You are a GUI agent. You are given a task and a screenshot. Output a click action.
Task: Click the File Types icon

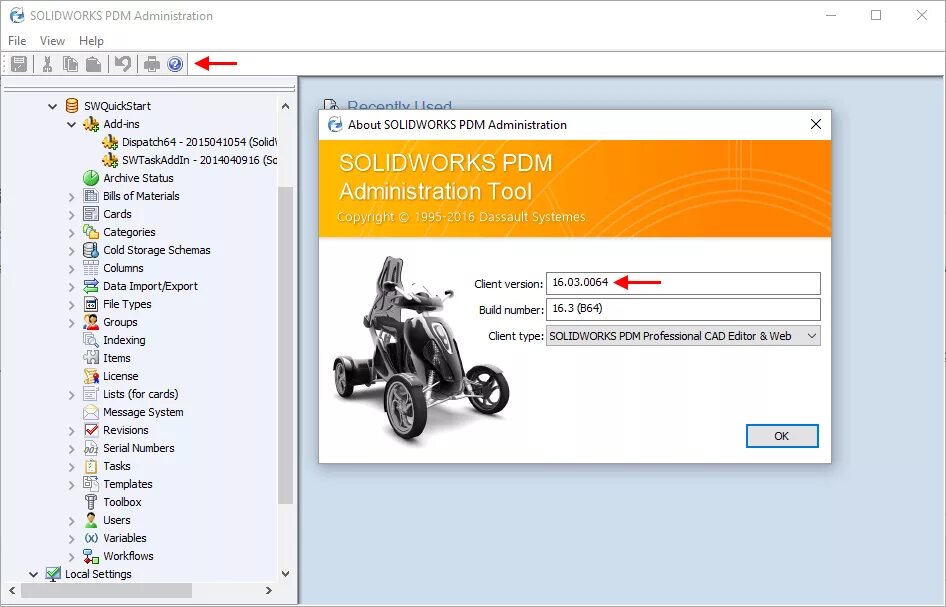click(91, 304)
